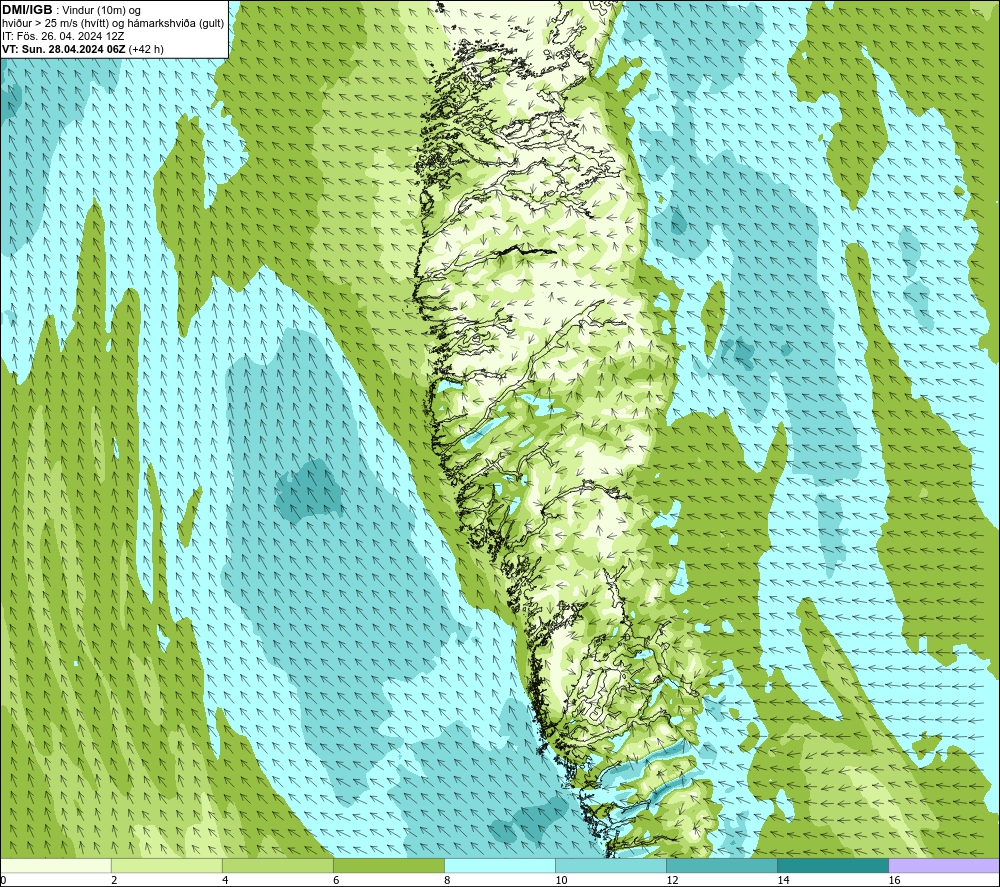Click the 'DMI/IGB' title text
The image size is (1000, 887).
pos(27,10)
